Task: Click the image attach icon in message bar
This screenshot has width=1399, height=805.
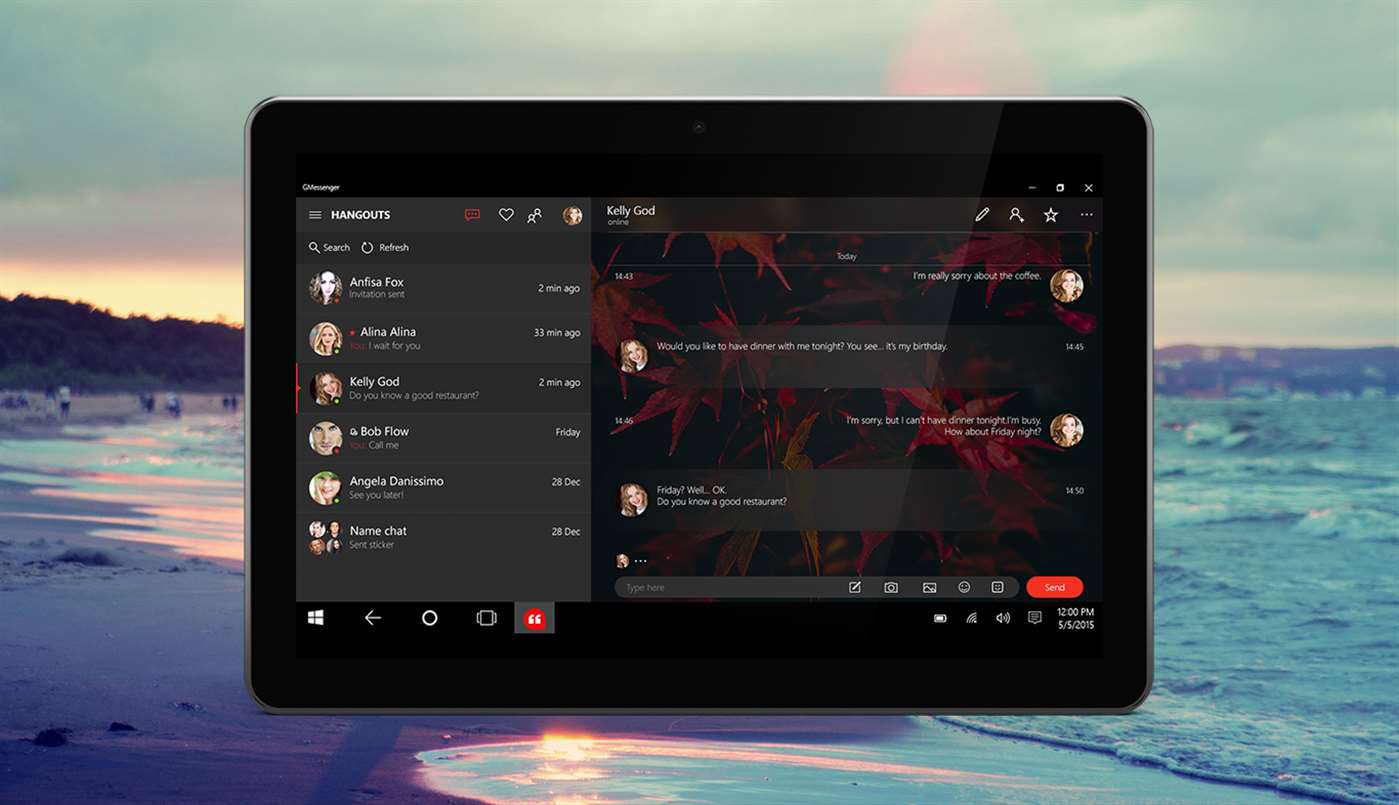Action: point(929,588)
